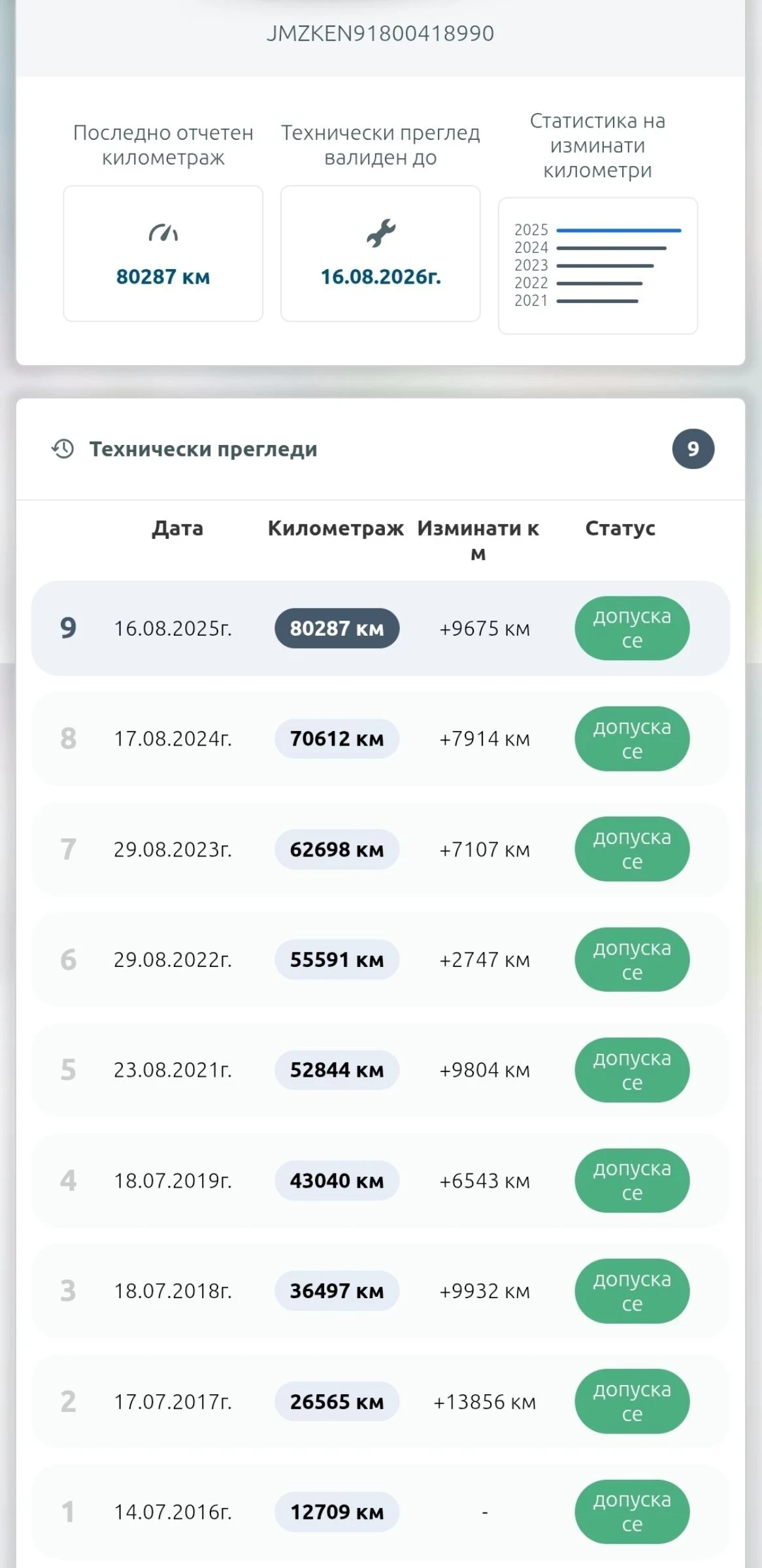Click the 43040 км mileage pill
Viewport: 762px width, 1568px height.
(337, 1181)
